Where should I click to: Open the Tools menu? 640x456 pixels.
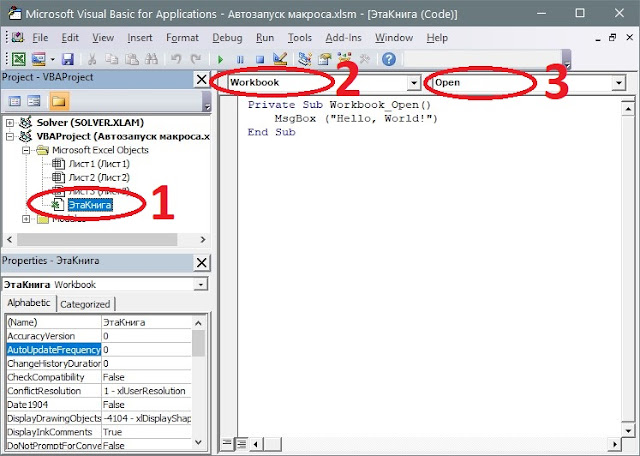pos(300,38)
